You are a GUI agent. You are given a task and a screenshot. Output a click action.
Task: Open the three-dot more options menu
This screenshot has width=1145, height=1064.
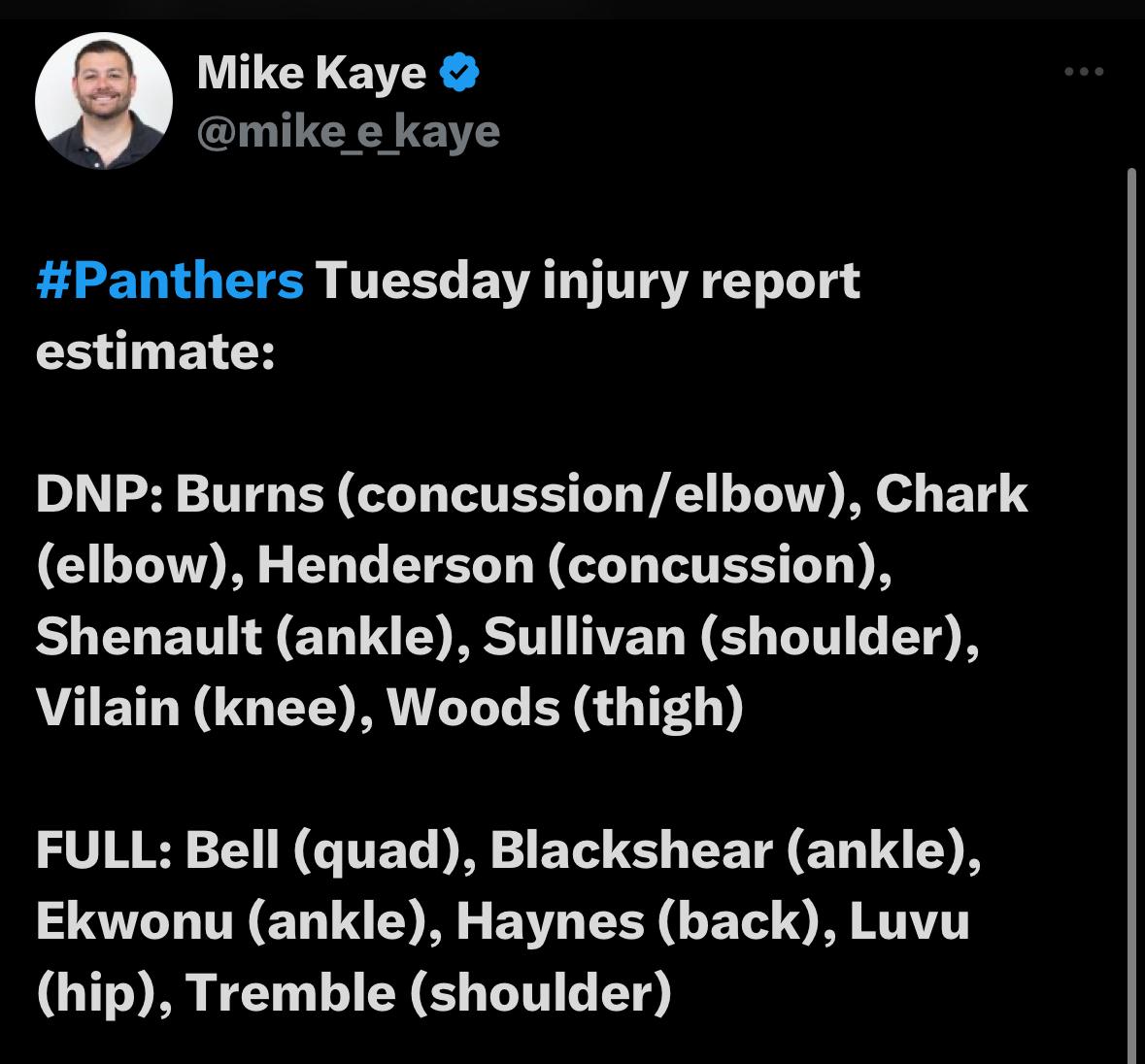click(1084, 72)
